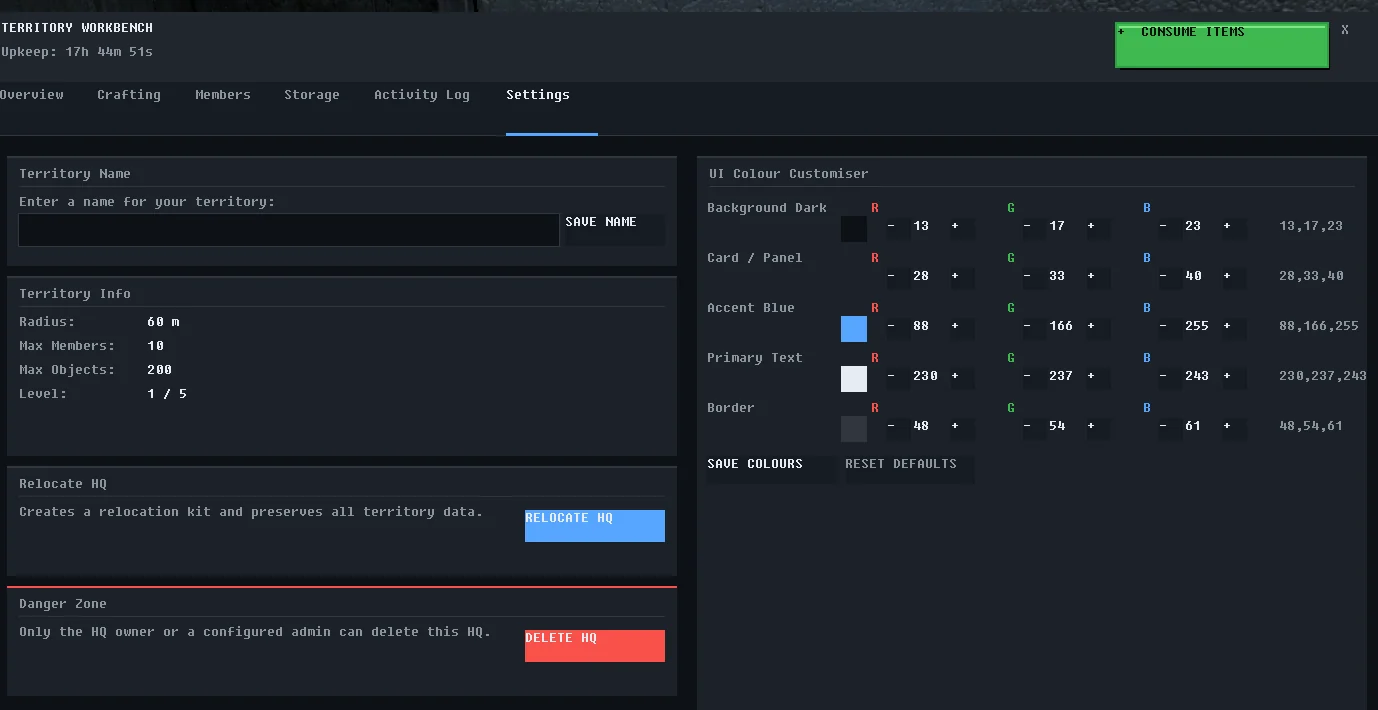Click the Consume Items button

click(x=1222, y=45)
